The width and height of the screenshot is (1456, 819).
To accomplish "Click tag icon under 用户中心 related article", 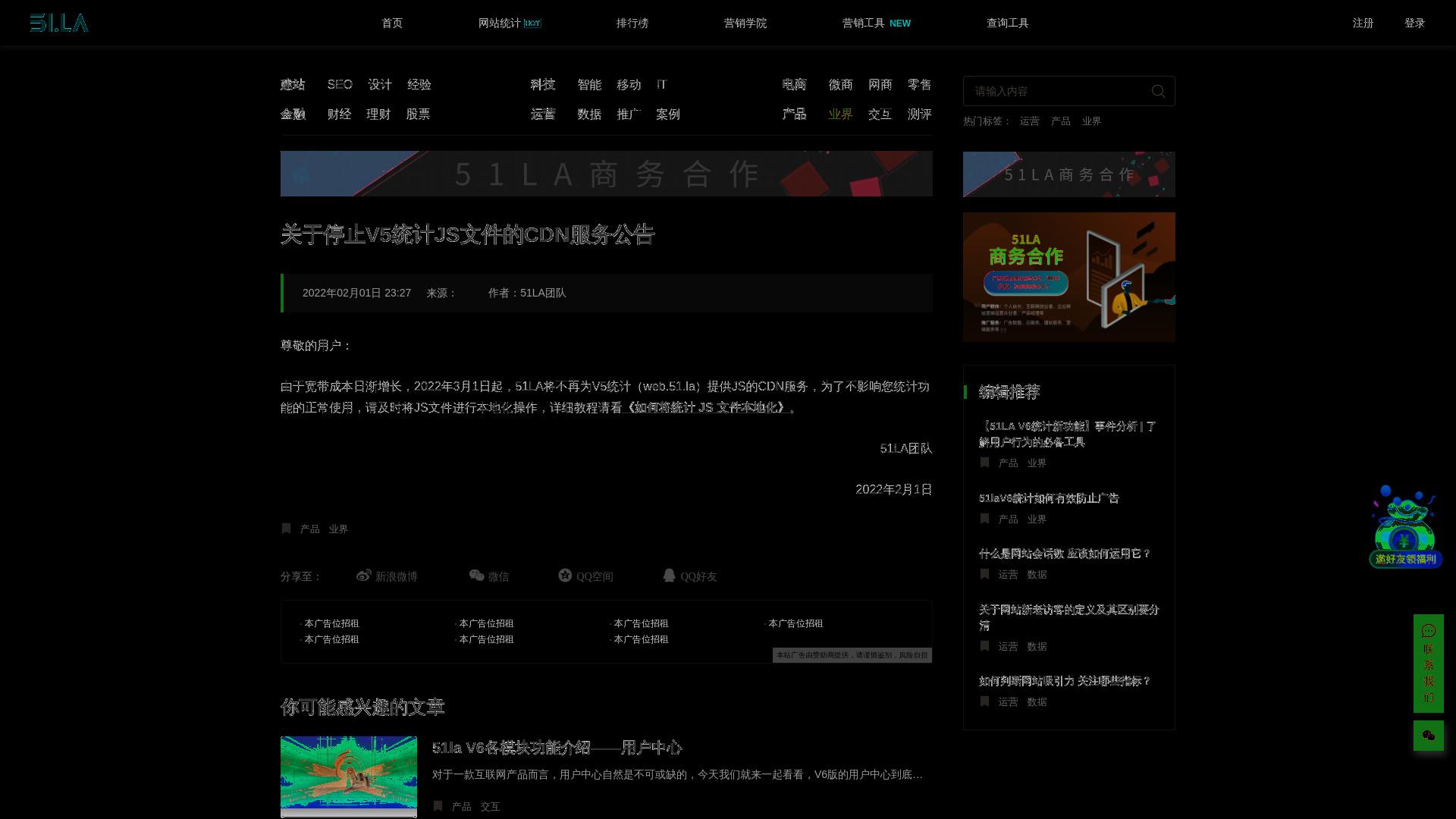I will pyautogui.click(x=438, y=806).
